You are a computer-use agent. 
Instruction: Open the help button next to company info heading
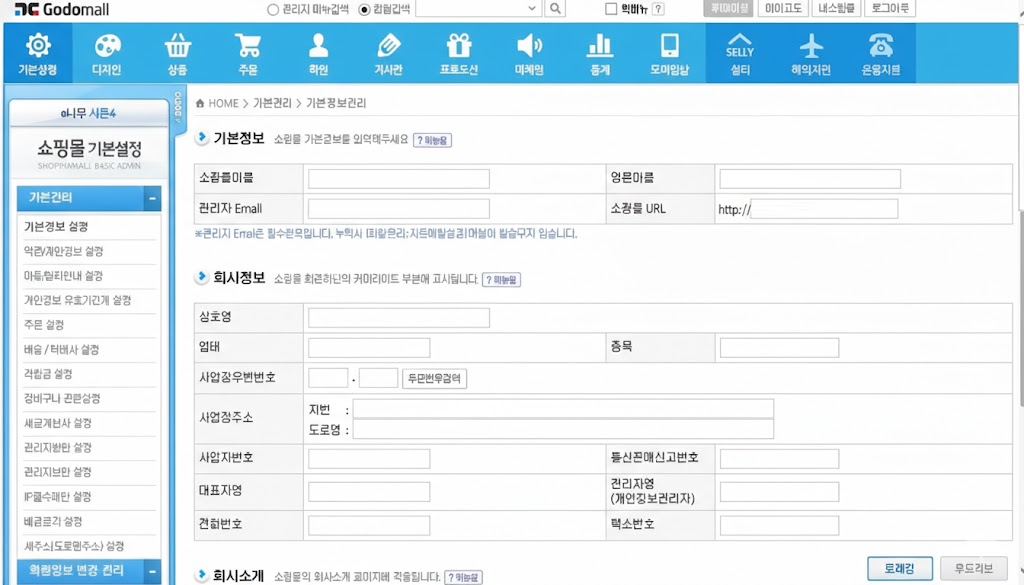click(501, 280)
